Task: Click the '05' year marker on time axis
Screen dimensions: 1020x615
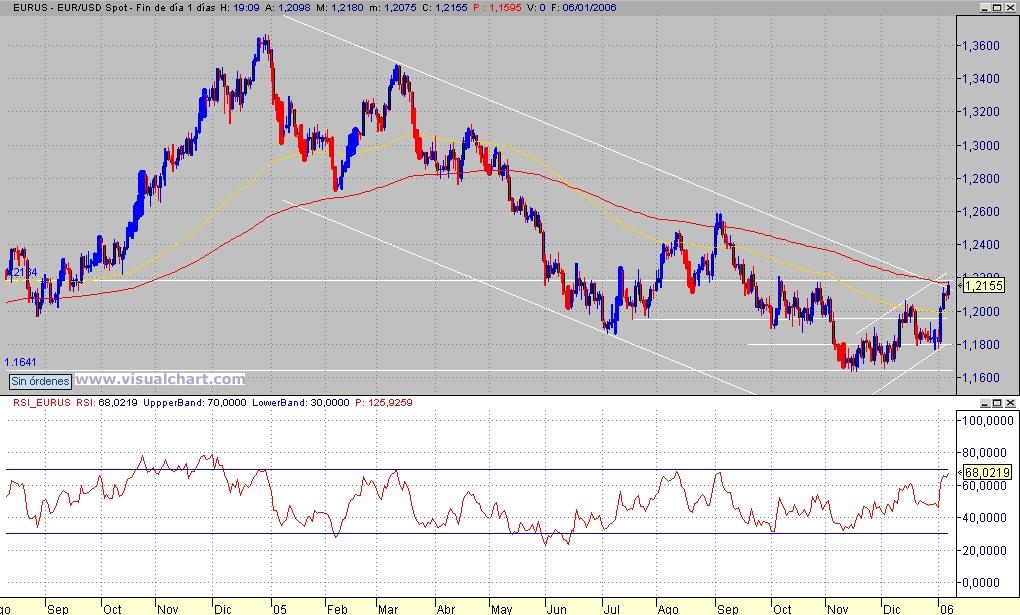Action: [279, 609]
